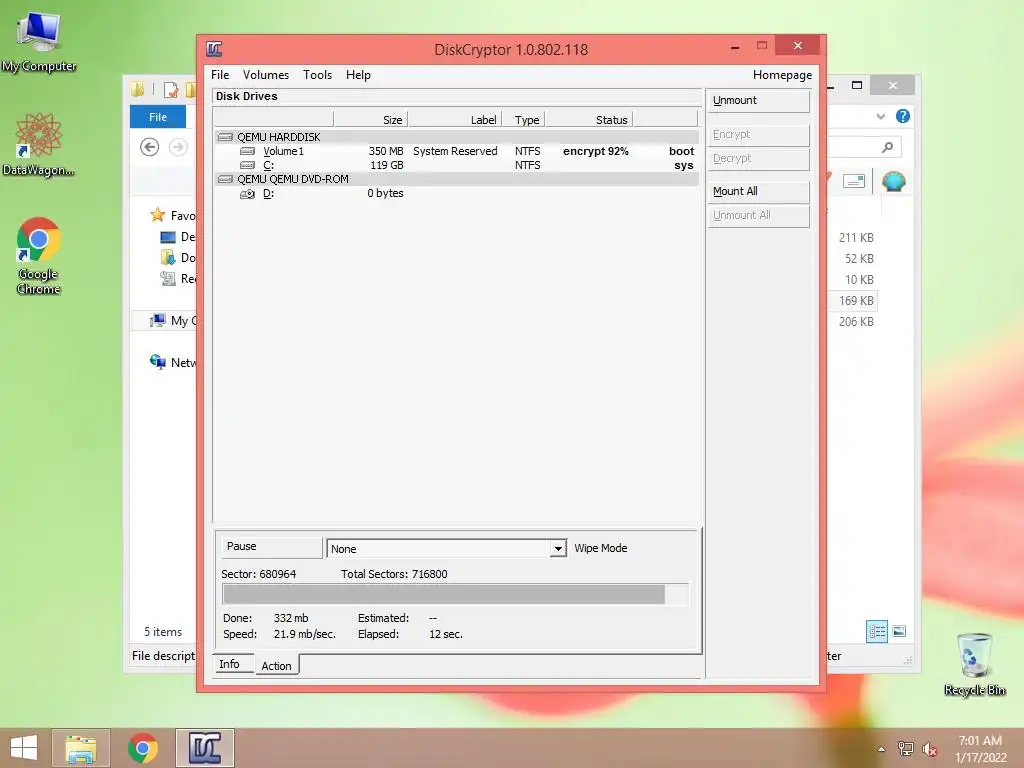Open Explorer help question mark icon
1024x768 pixels.
pyautogui.click(x=903, y=116)
